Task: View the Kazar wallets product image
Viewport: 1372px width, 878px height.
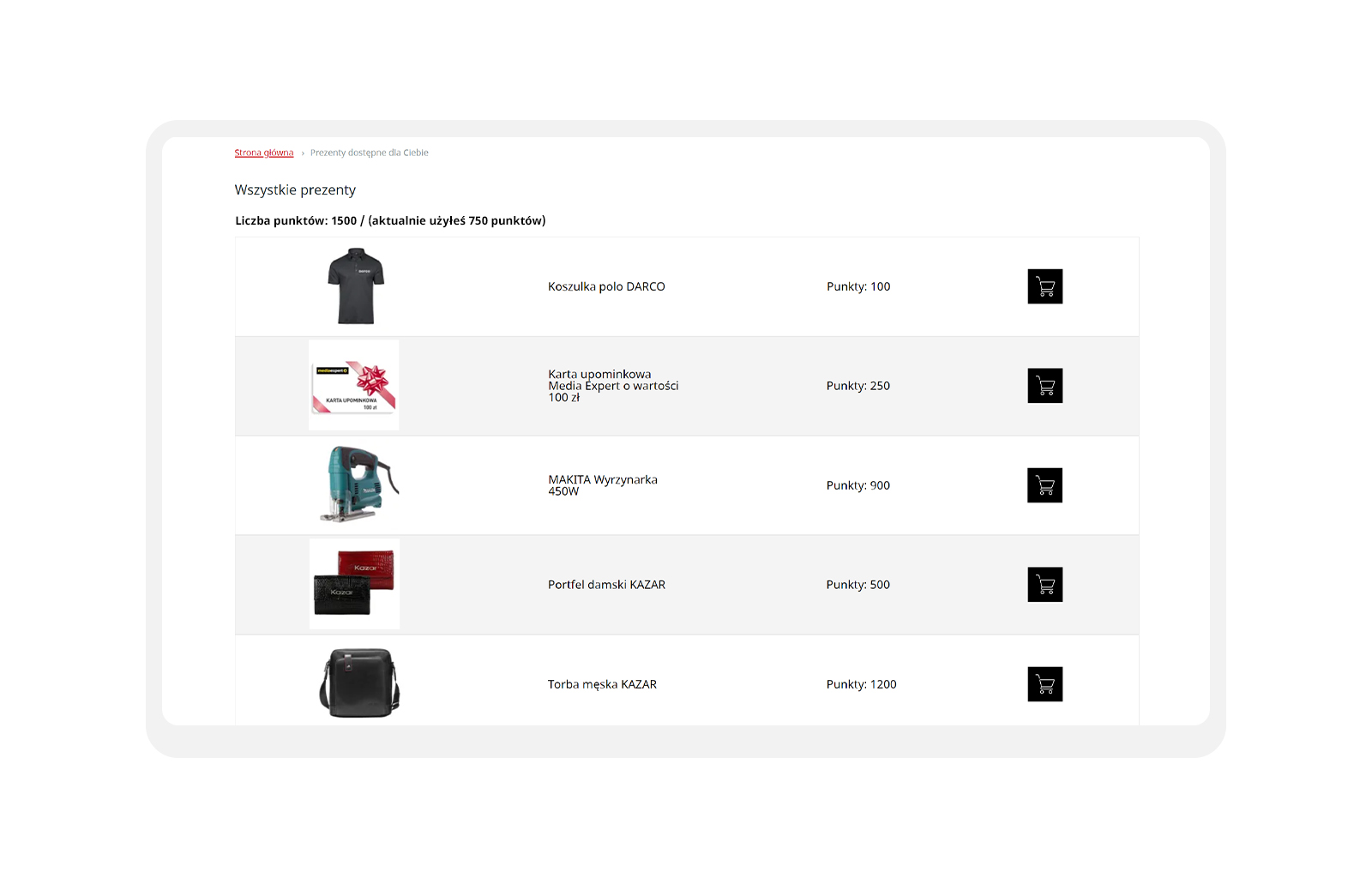Action: 354,584
